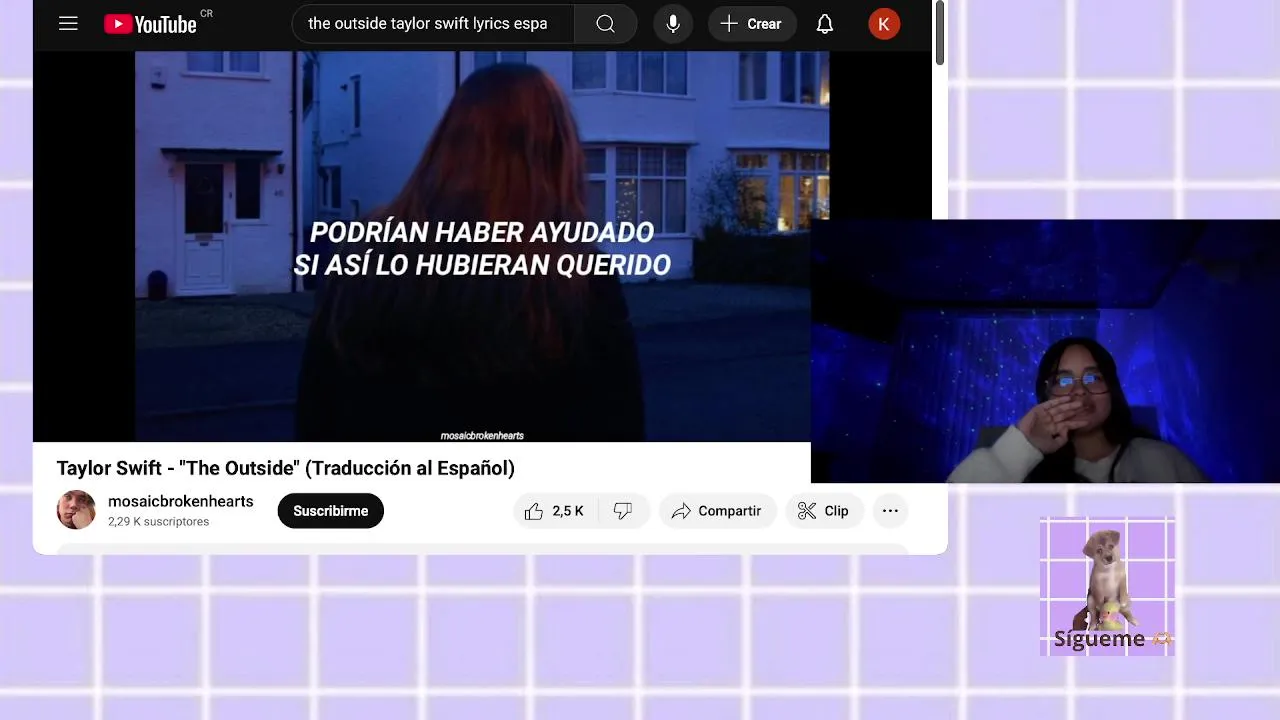Open more actions three-dot menu
1280x720 pixels.
[x=890, y=511]
